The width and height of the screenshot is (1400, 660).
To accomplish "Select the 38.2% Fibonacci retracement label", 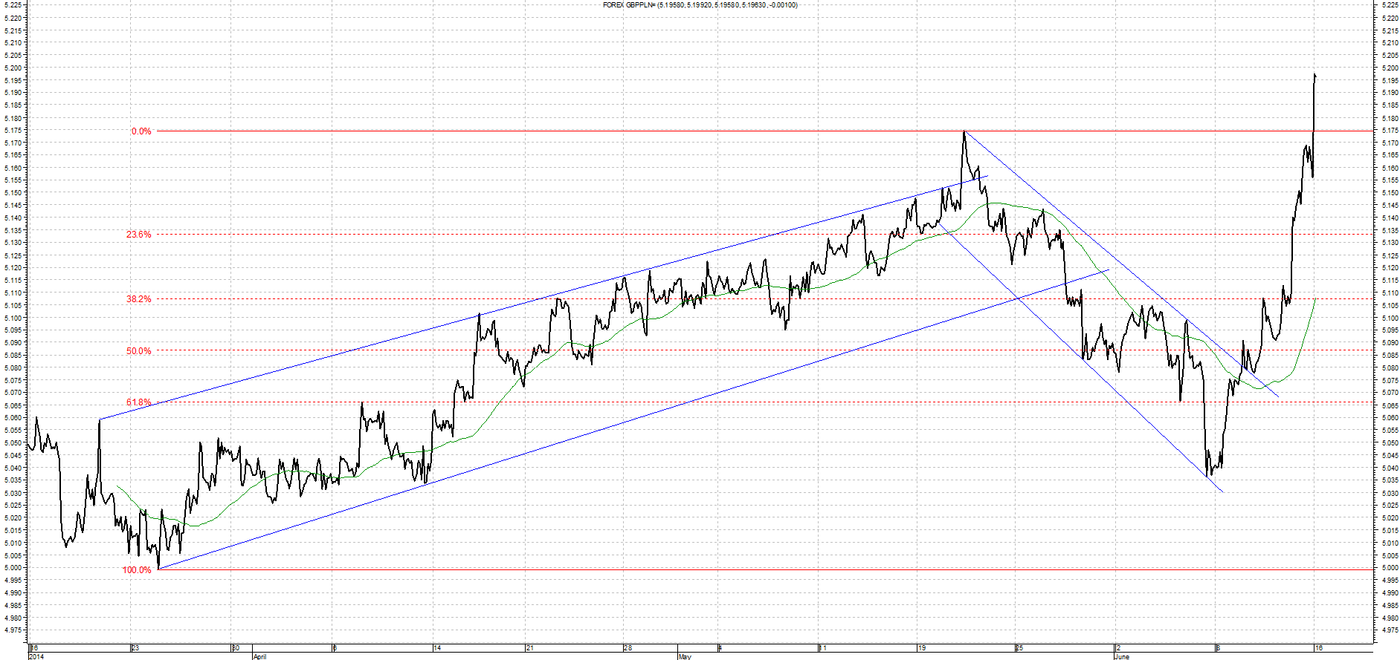I will point(139,299).
